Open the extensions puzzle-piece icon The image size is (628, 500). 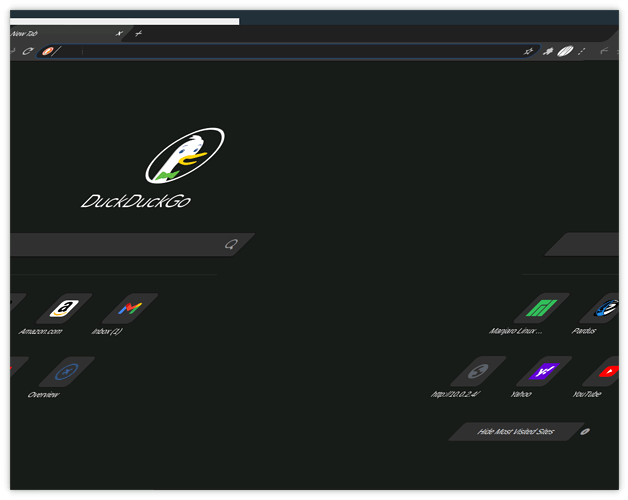(x=548, y=51)
